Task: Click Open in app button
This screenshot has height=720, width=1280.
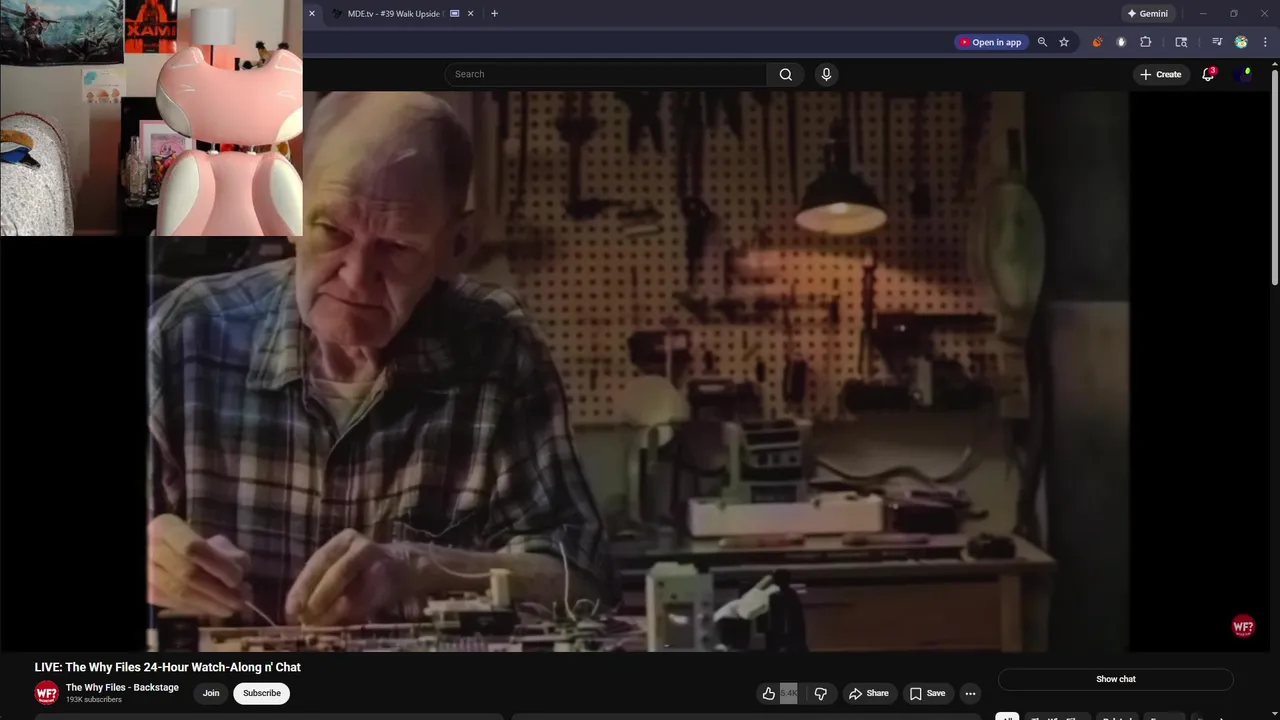Action: click(x=990, y=42)
